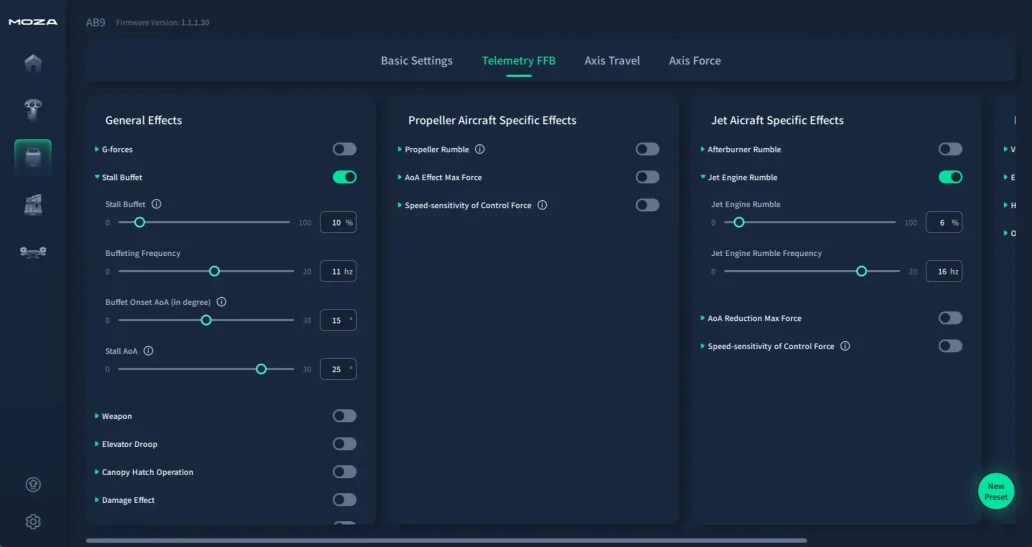Expand Elevator Droop section arrow
Viewport: 1032px width, 547px height.
[97, 444]
